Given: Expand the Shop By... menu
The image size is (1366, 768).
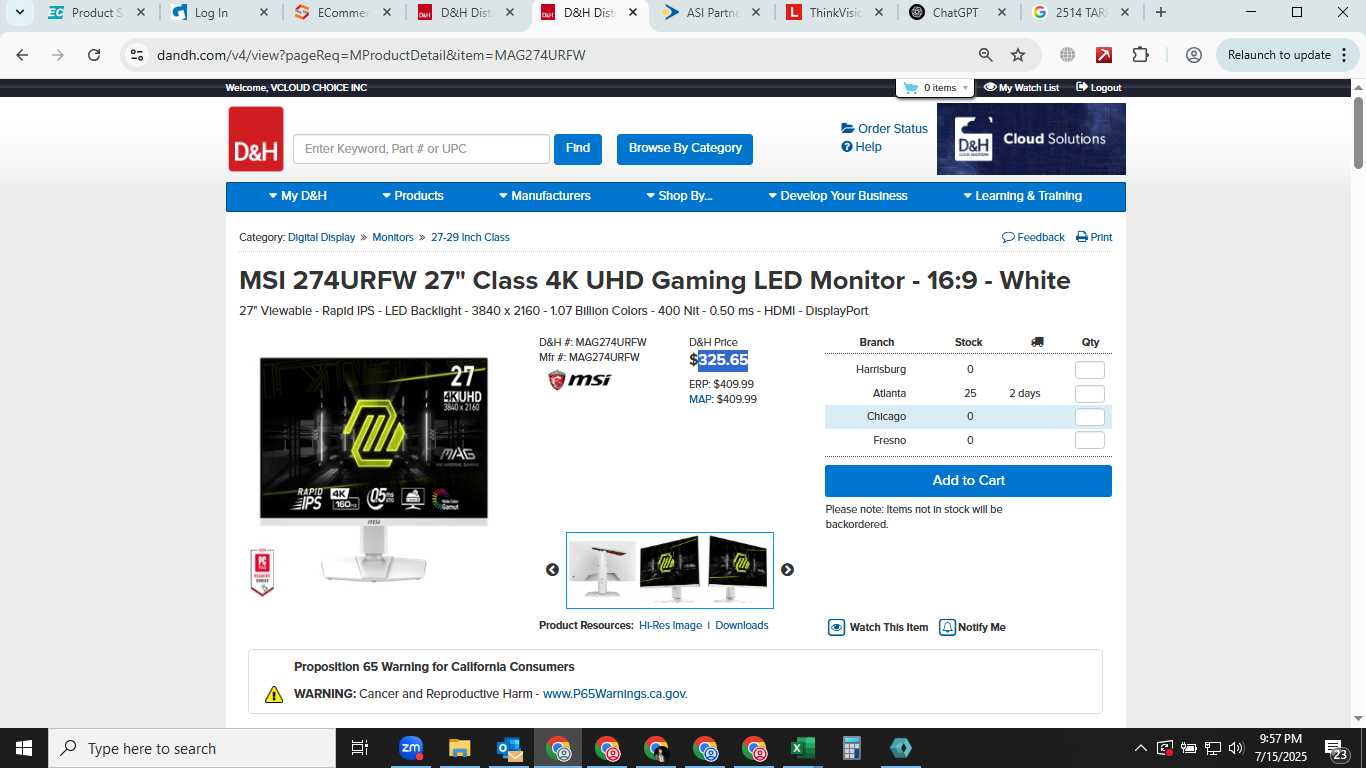Looking at the screenshot, I should (x=679, y=196).
